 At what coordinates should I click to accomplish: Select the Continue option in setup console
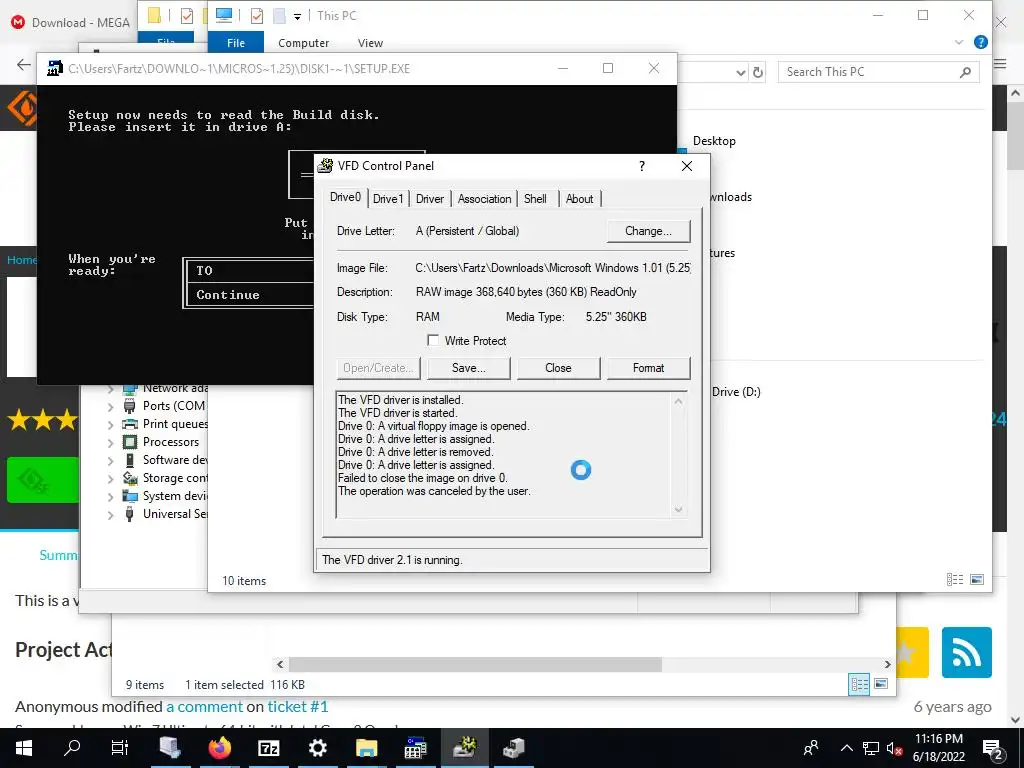[x=228, y=295]
